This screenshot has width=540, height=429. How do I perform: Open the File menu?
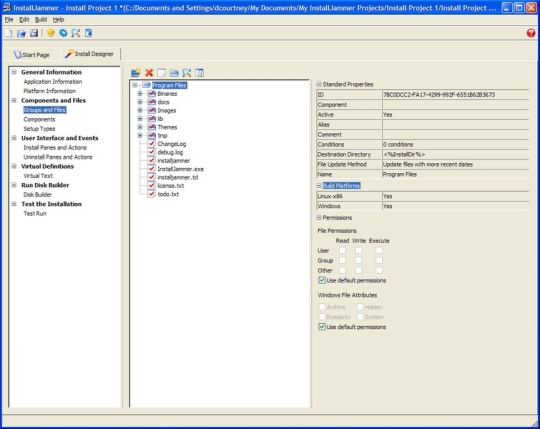(x=9, y=20)
